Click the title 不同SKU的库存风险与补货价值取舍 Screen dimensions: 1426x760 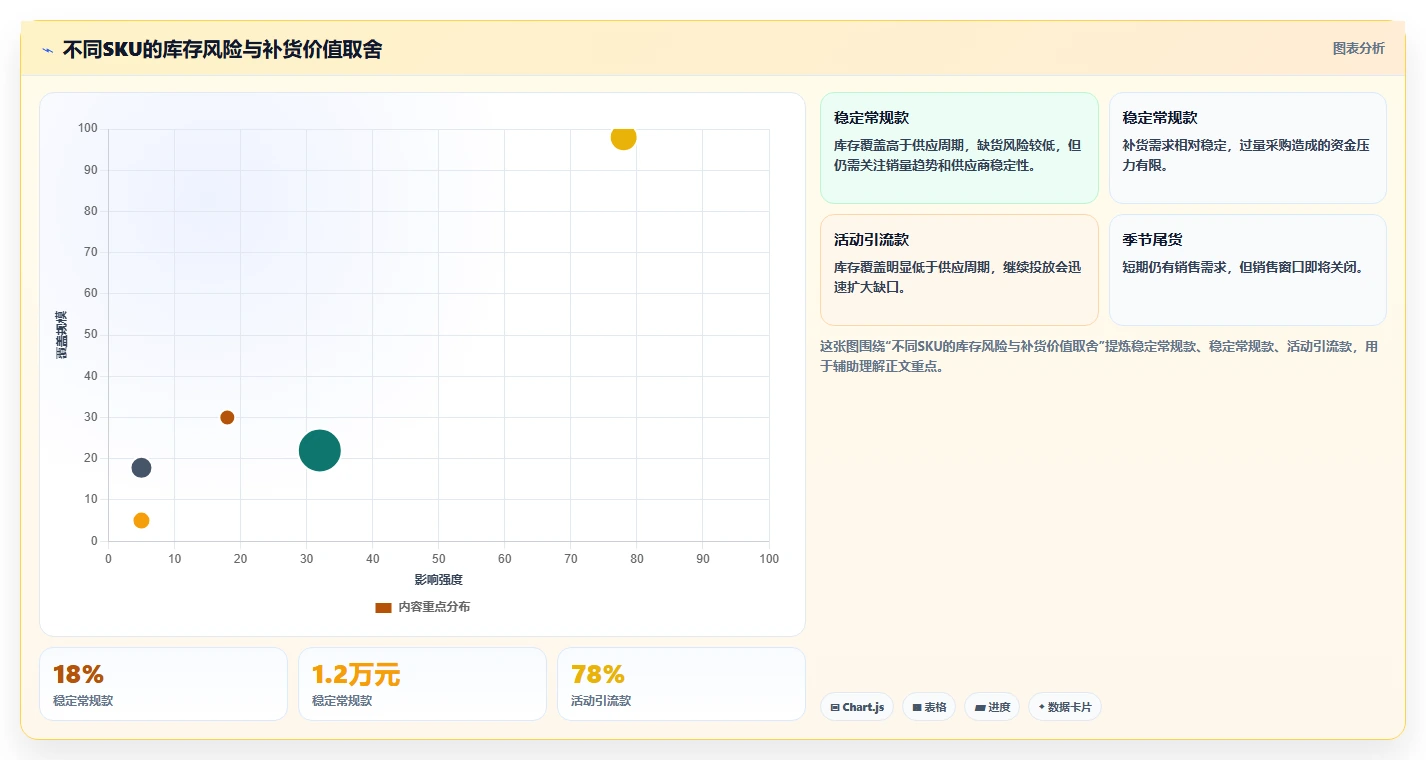pyautogui.click(x=222, y=49)
